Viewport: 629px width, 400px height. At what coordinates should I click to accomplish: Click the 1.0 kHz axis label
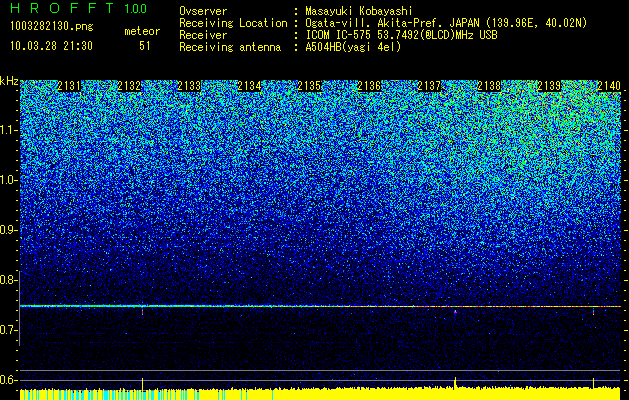[x=9, y=180]
